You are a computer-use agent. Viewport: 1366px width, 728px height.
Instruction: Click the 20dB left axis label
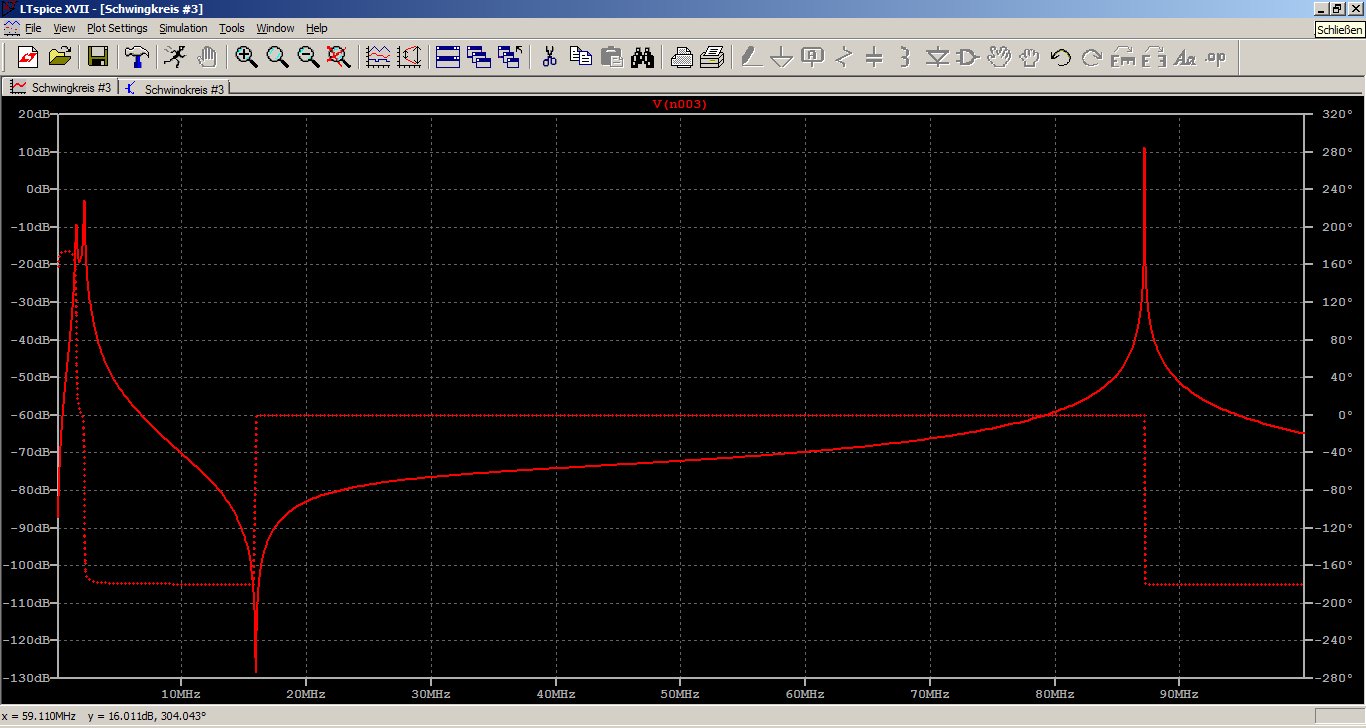36,114
